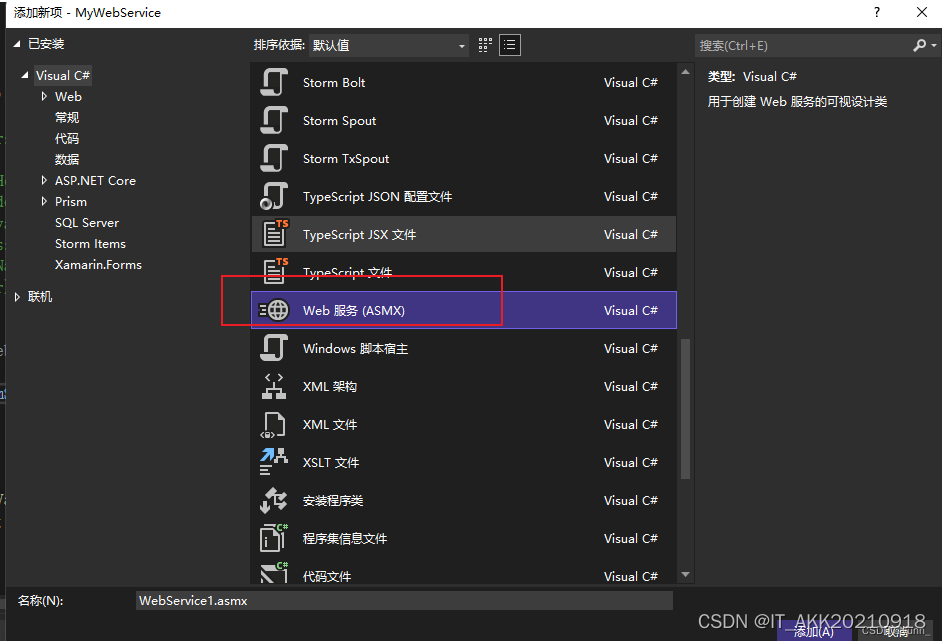Select TypeScript JSON 配置文件 entry text
Screen dimensions: 942x641
click(x=377, y=196)
